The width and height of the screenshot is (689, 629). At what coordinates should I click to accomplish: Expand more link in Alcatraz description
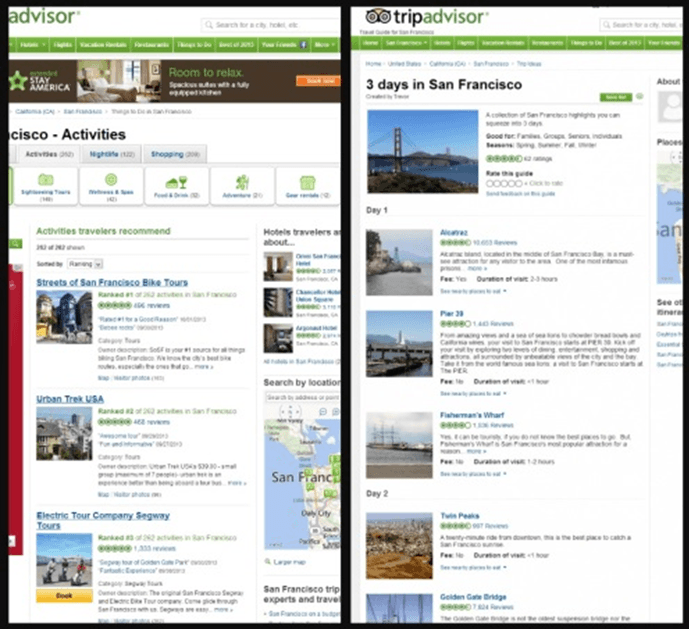(x=477, y=268)
